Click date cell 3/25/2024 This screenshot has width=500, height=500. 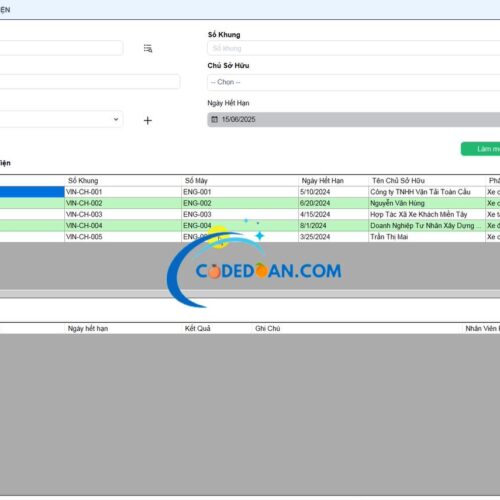point(333,237)
